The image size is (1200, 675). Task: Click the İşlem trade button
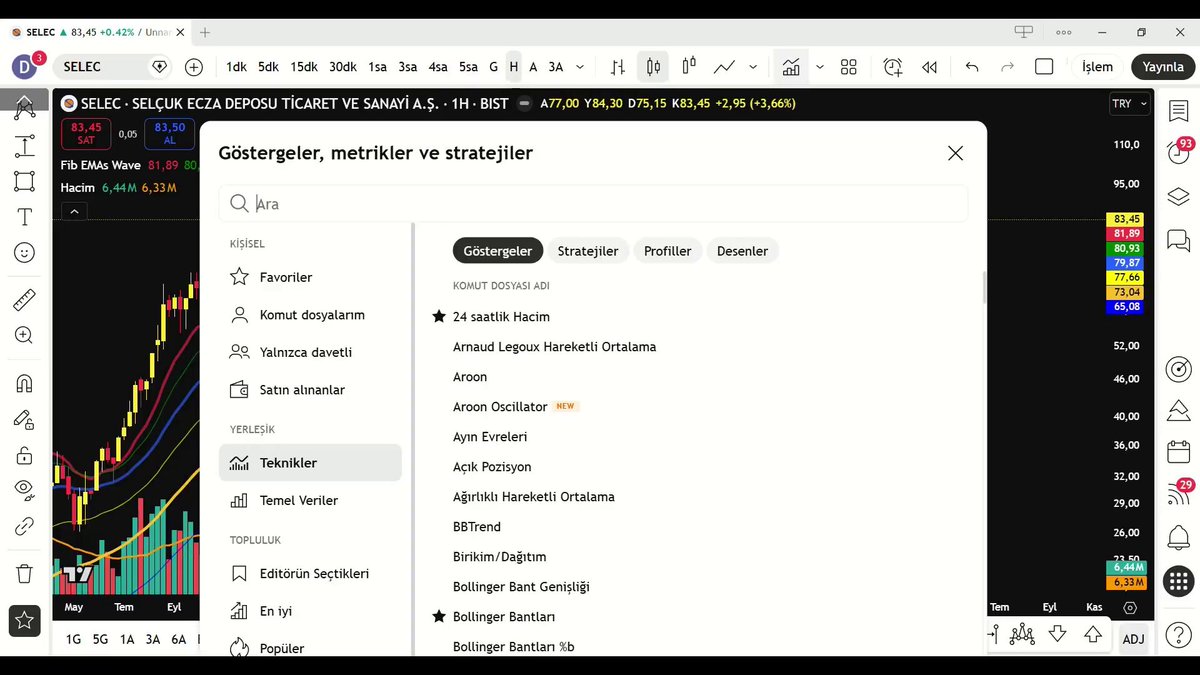pos(1097,67)
